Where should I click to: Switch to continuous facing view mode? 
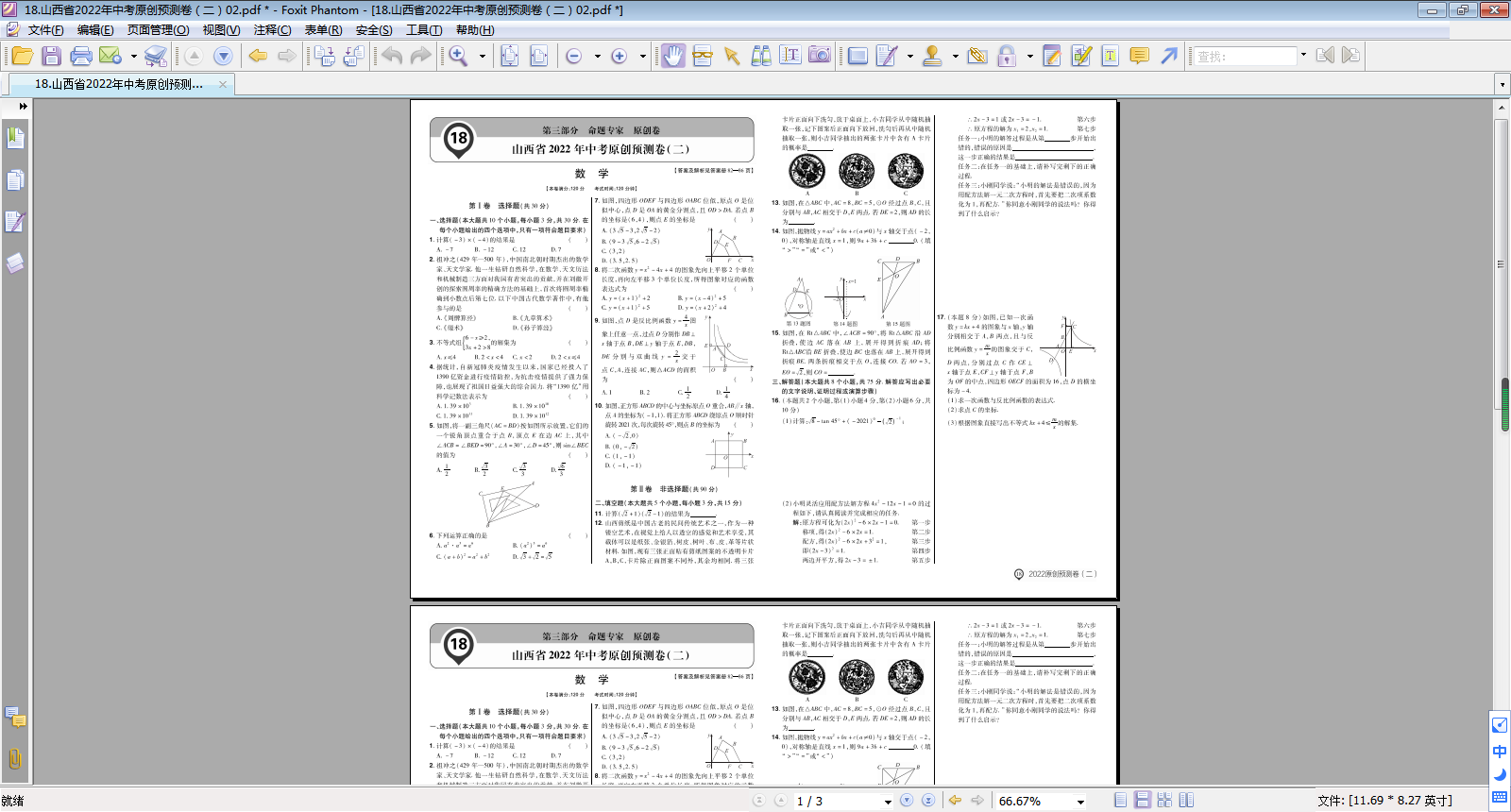pyautogui.click(x=1164, y=800)
